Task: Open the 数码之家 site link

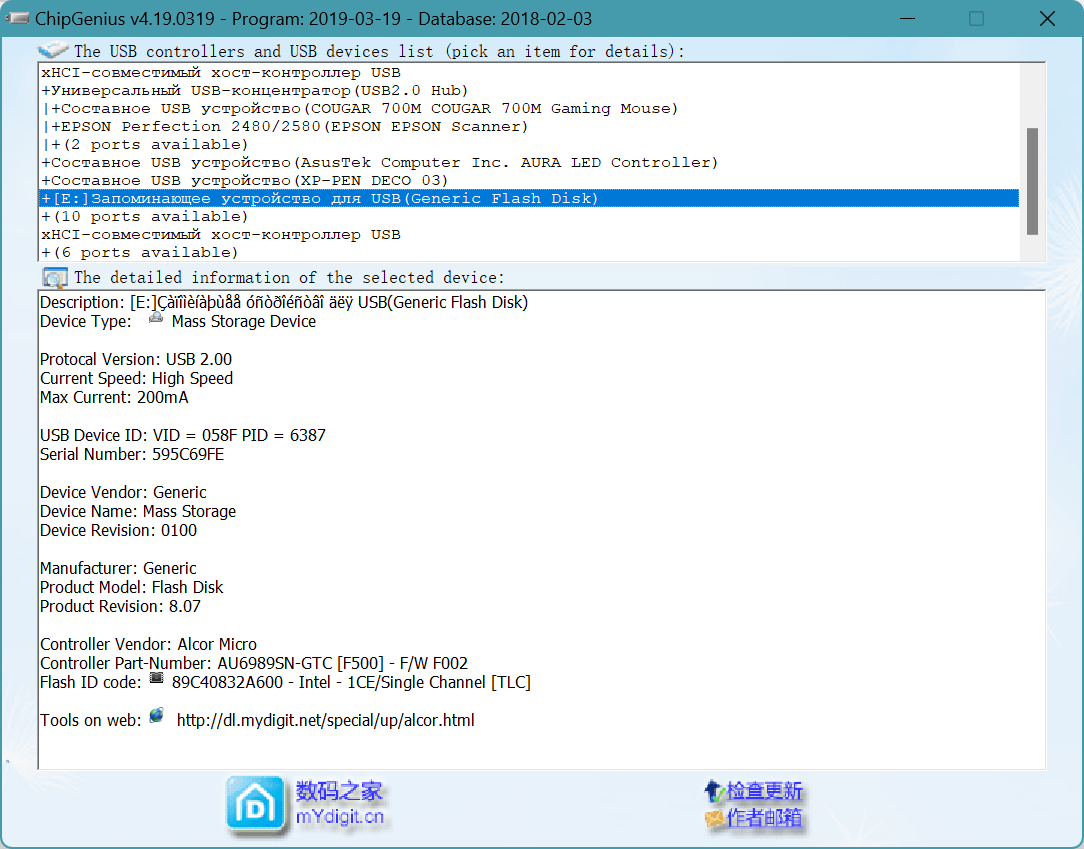Action: [x=339, y=791]
